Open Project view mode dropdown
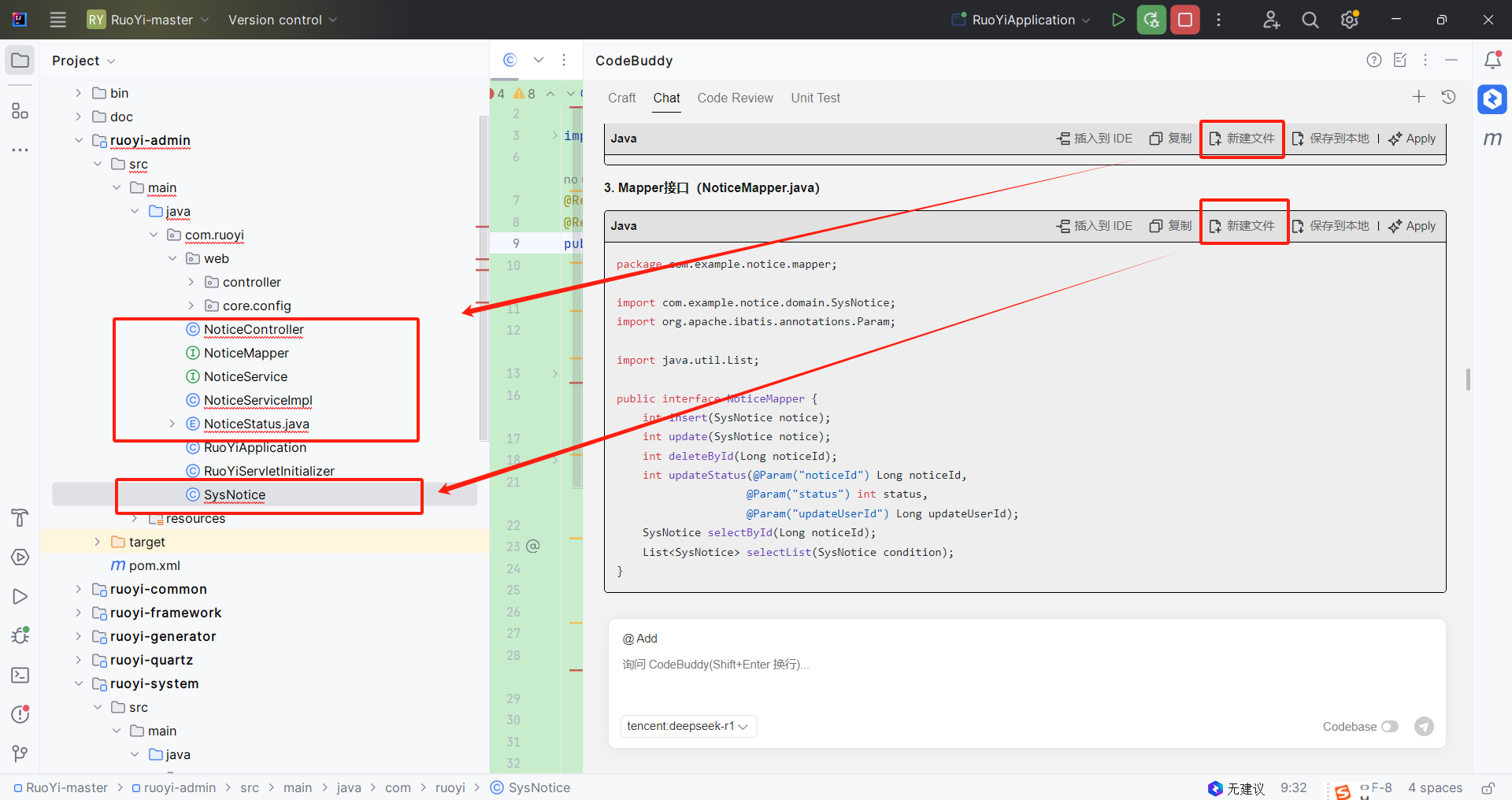Viewport: 1512px width, 800px height. 83,61
